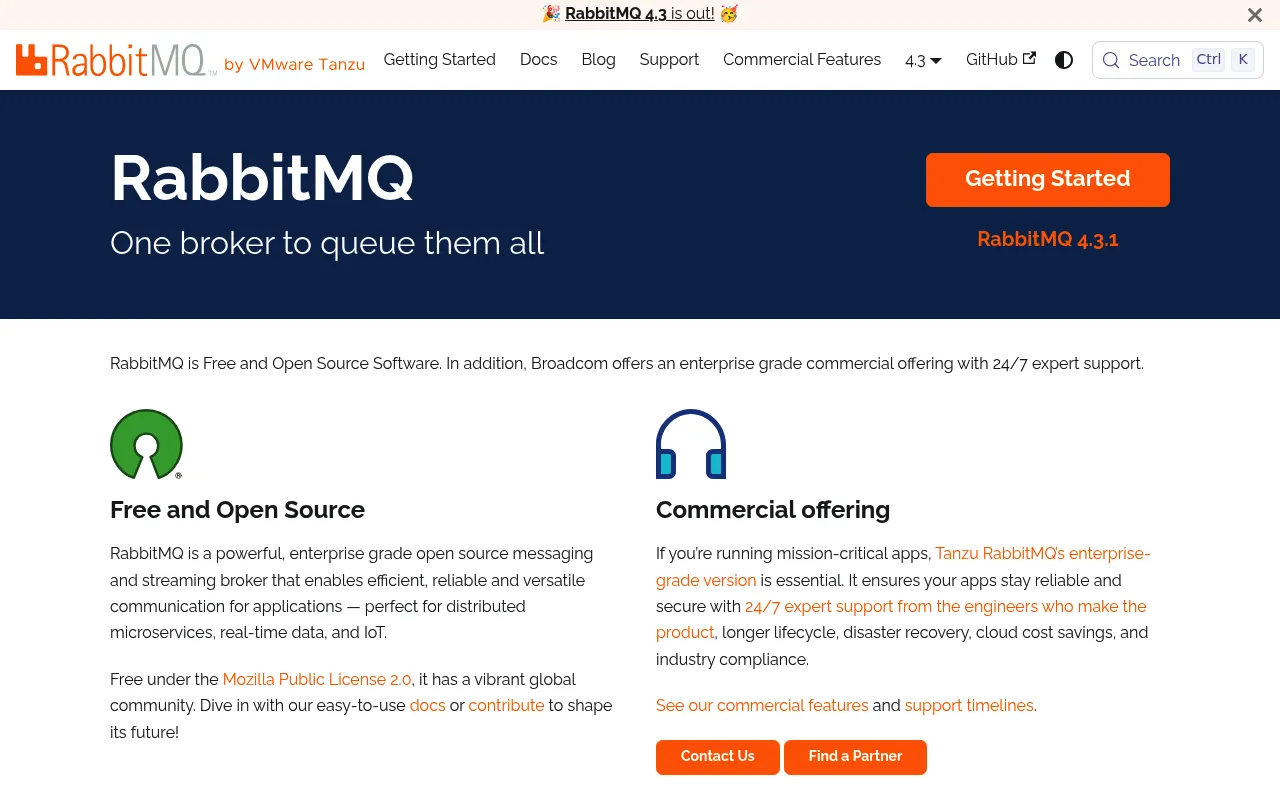Click the blue headphones support icon
1280x800 pixels.
pos(691,444)
